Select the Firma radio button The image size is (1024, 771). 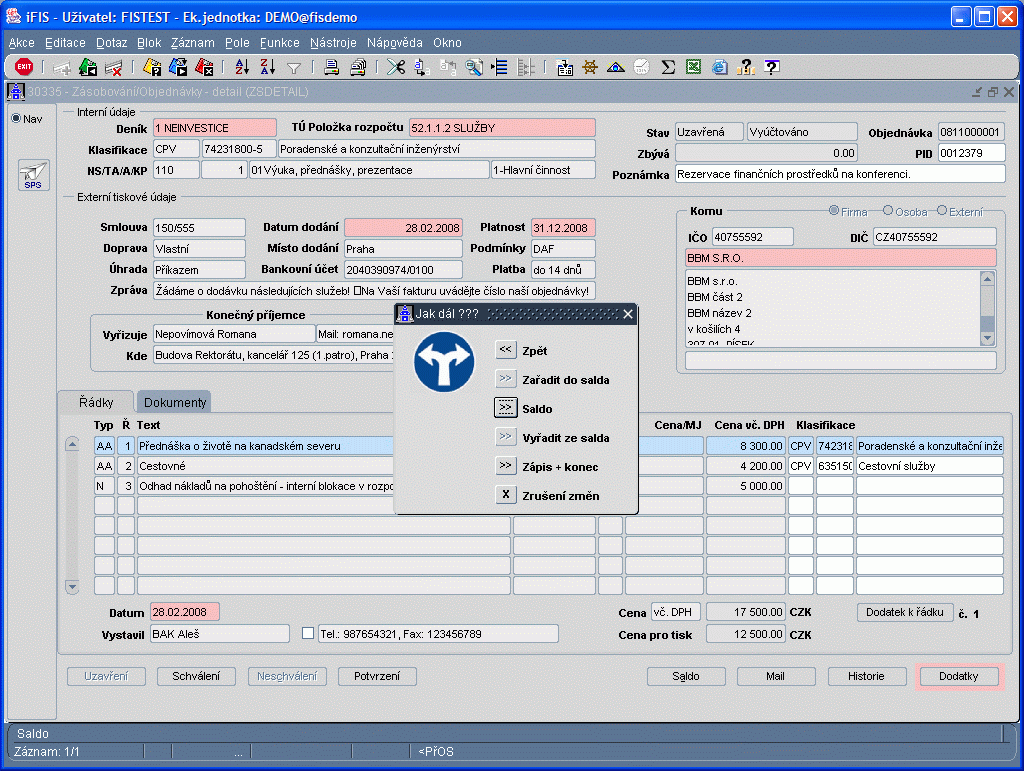(835, 211)
